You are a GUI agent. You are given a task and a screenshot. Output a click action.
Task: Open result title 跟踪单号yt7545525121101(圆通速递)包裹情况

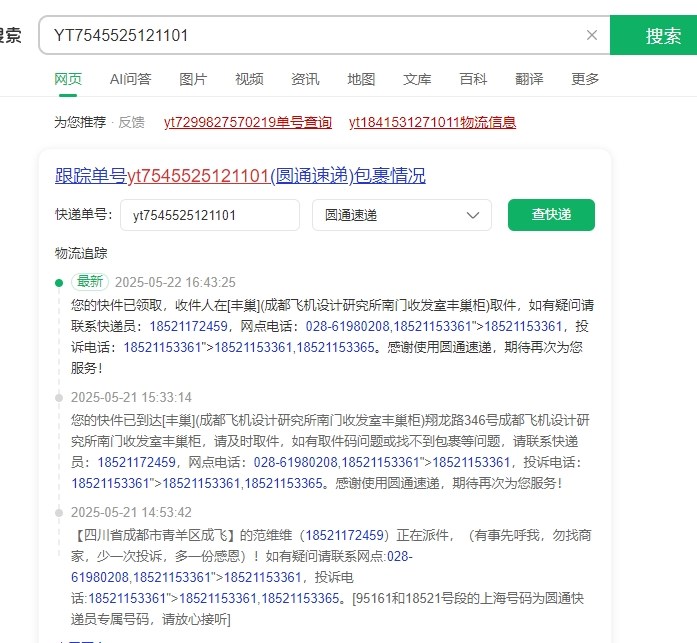[x=240, y=176]
